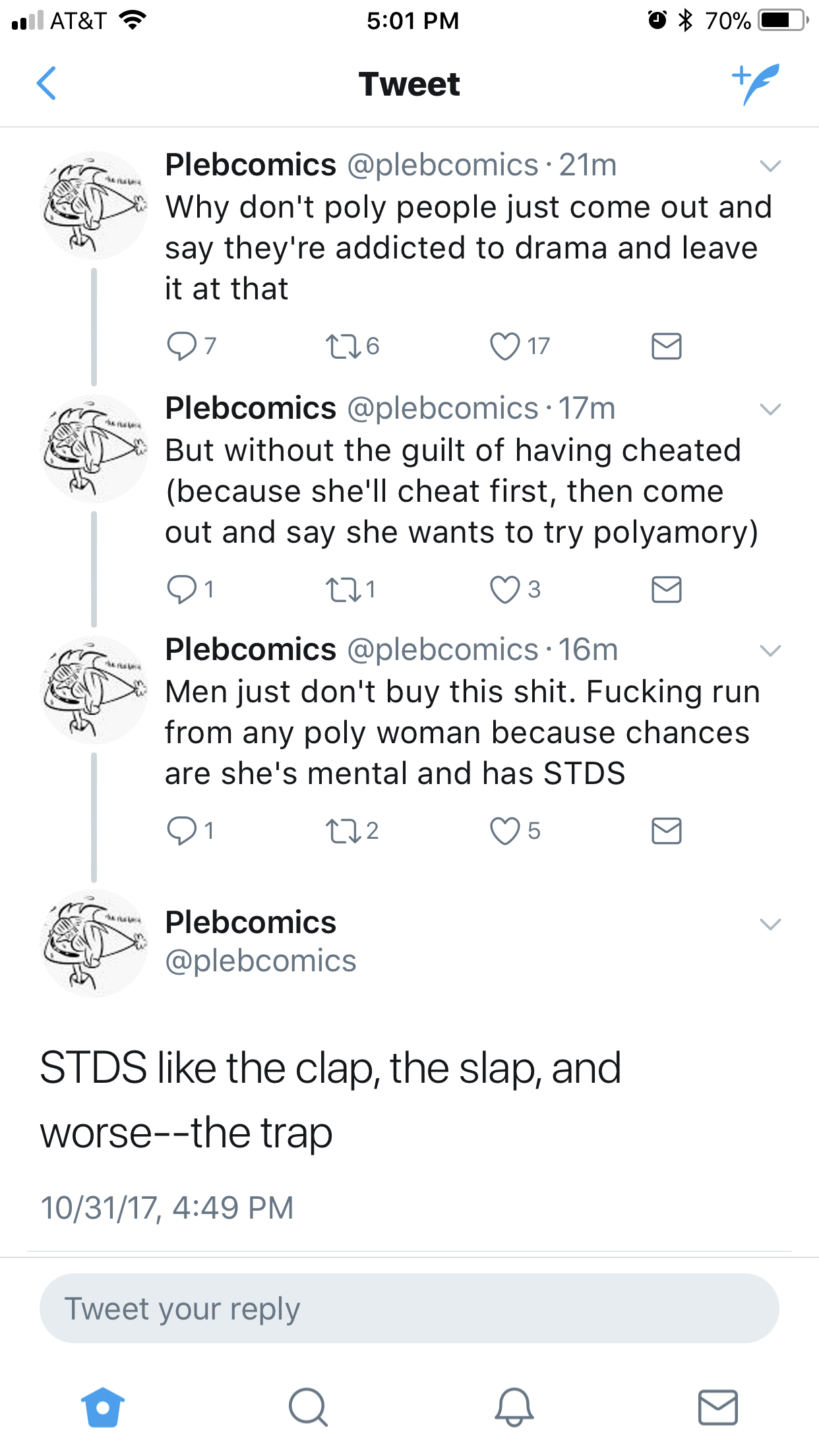Screen dimensions: 819x1456
Task: Like the tweet with 17 likes
Action: tap(505, 346)
